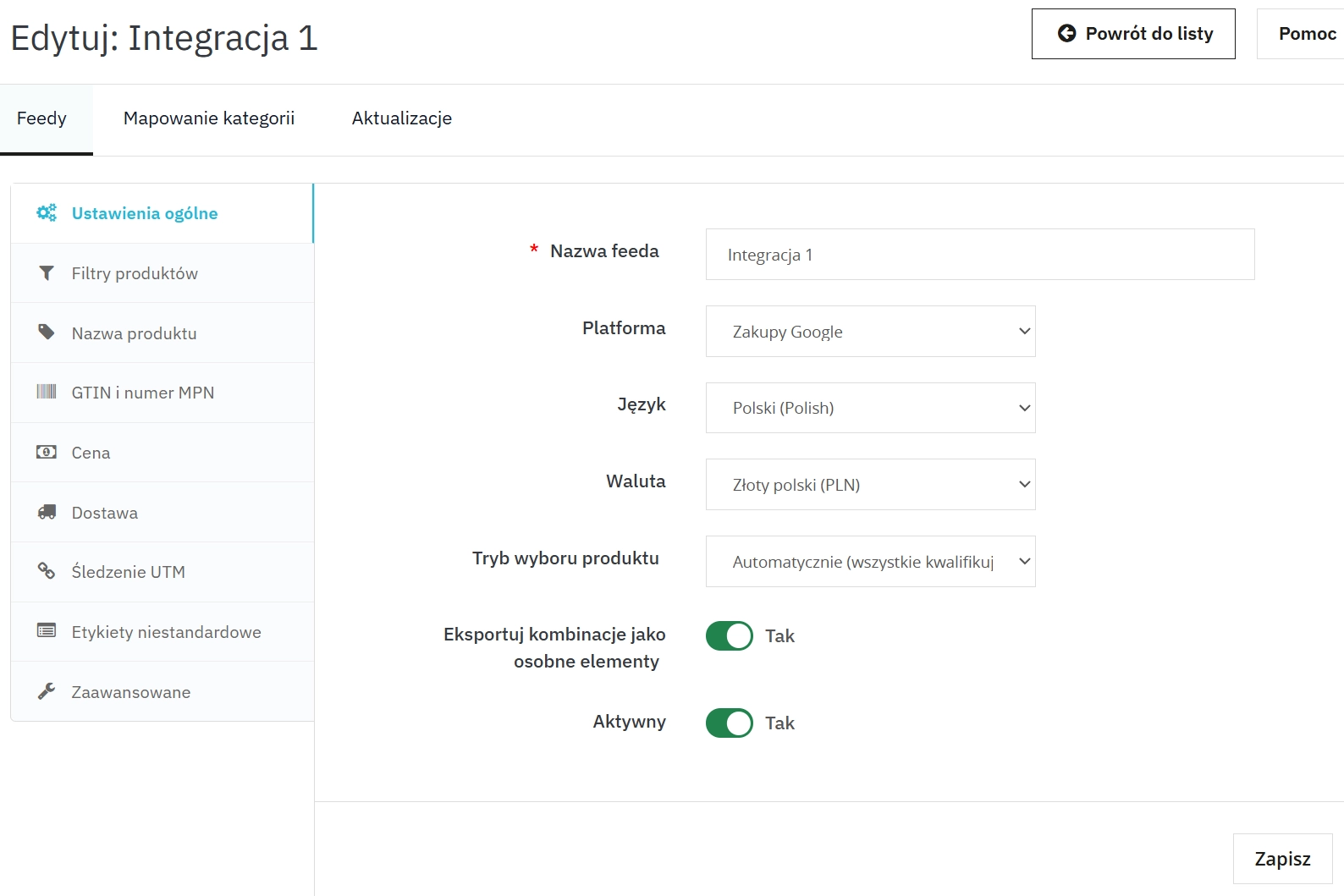
Task: Click the Nazwa feeda field label
Action: pos(604,251)
